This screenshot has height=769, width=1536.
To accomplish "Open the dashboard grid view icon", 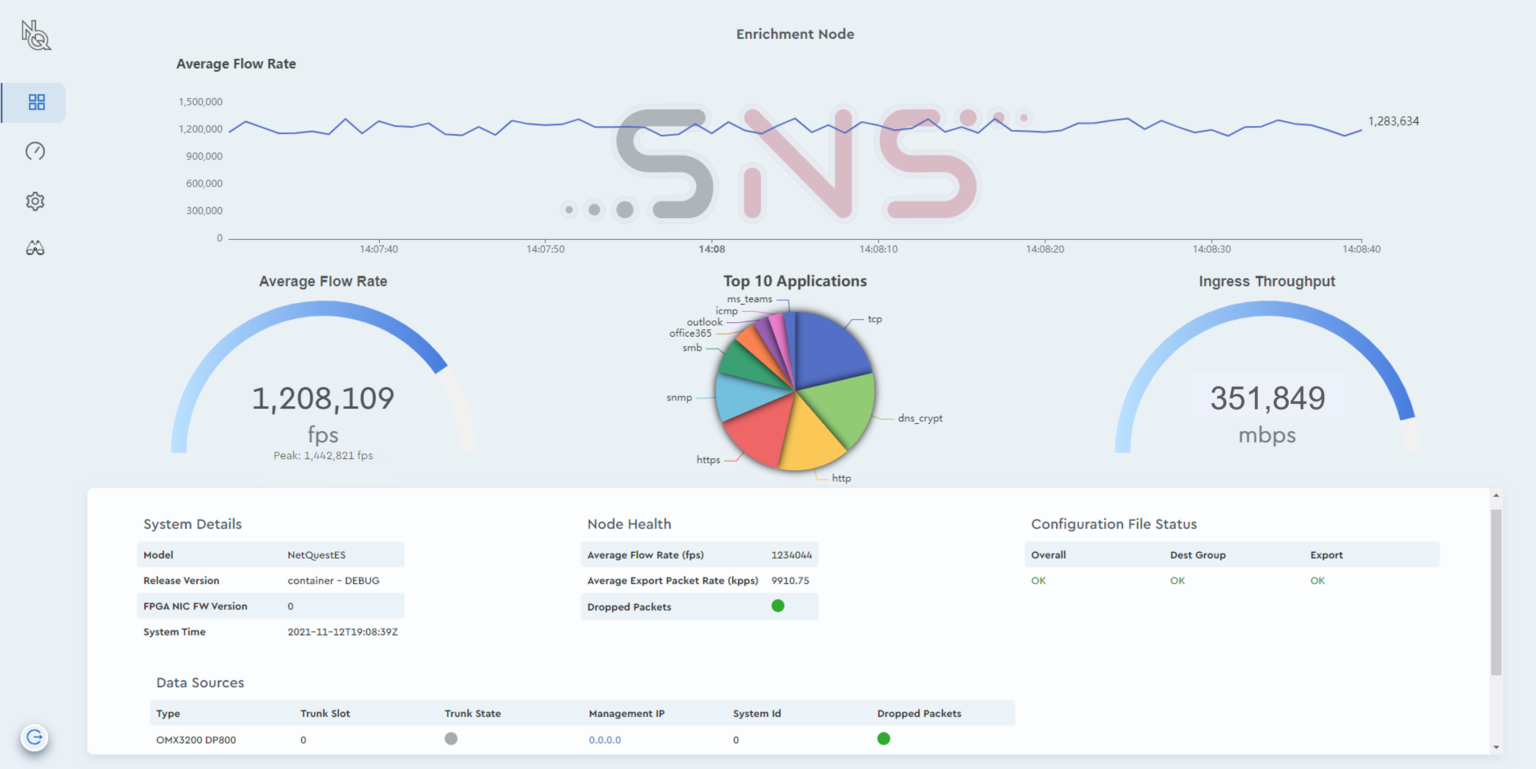I will 36,102.
